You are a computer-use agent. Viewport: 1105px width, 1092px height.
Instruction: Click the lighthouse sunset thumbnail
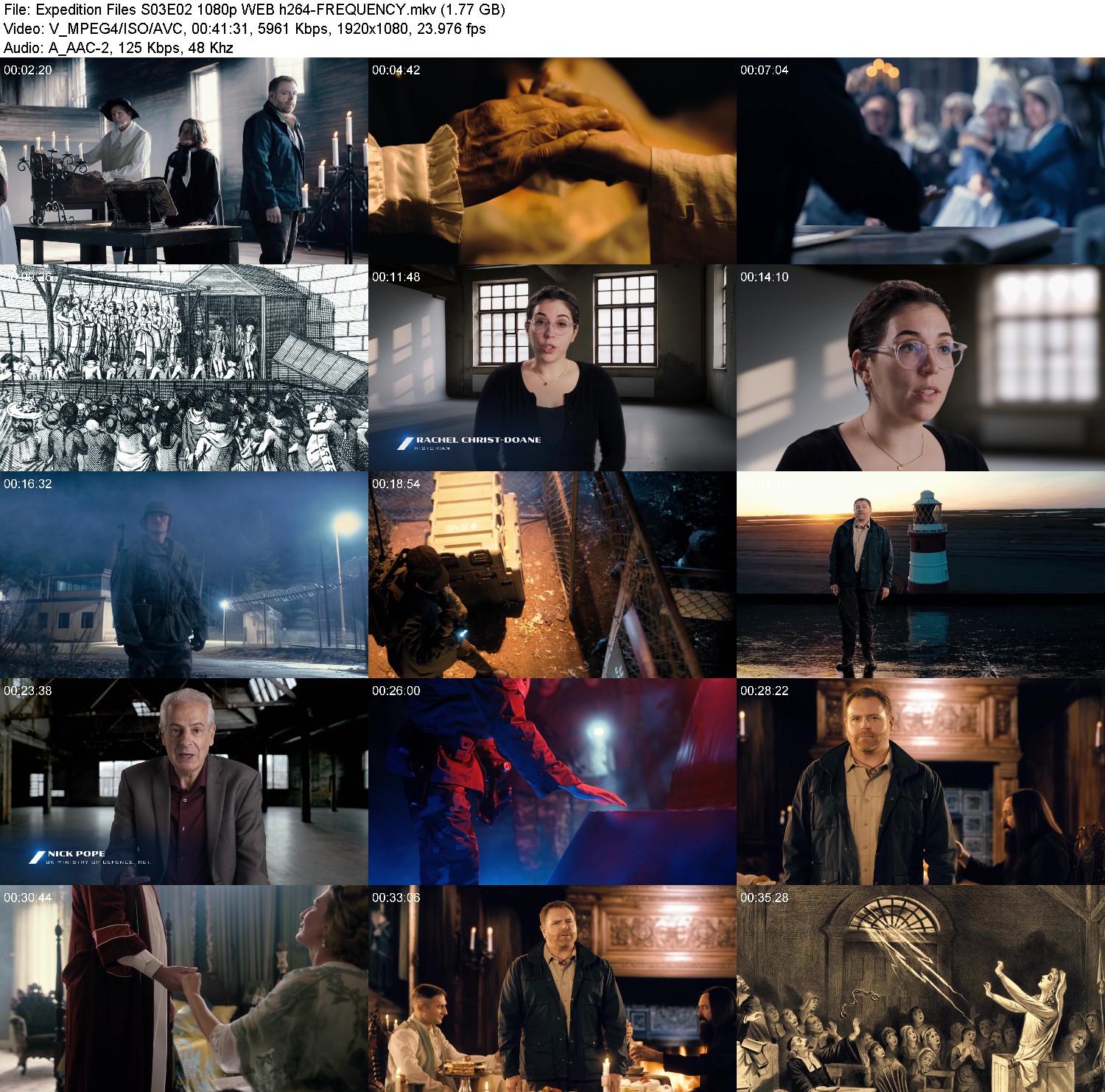[921, 575]
